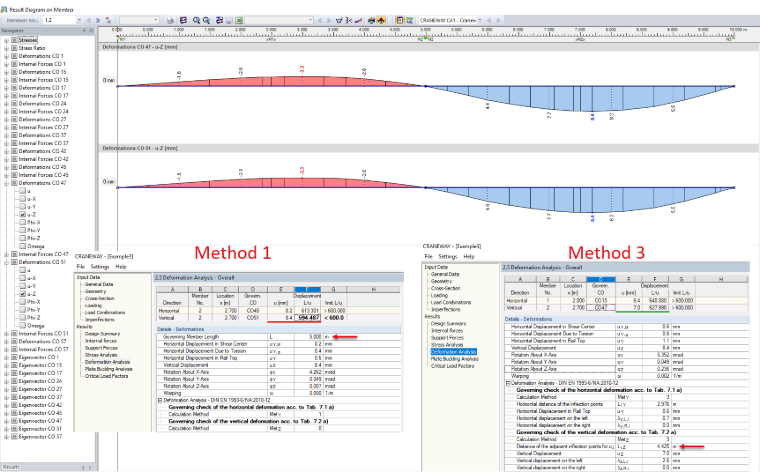Click the Excel export green icon
Image resolution: width=760 pixels, height=476 pixels.
(x=238, y=20)
